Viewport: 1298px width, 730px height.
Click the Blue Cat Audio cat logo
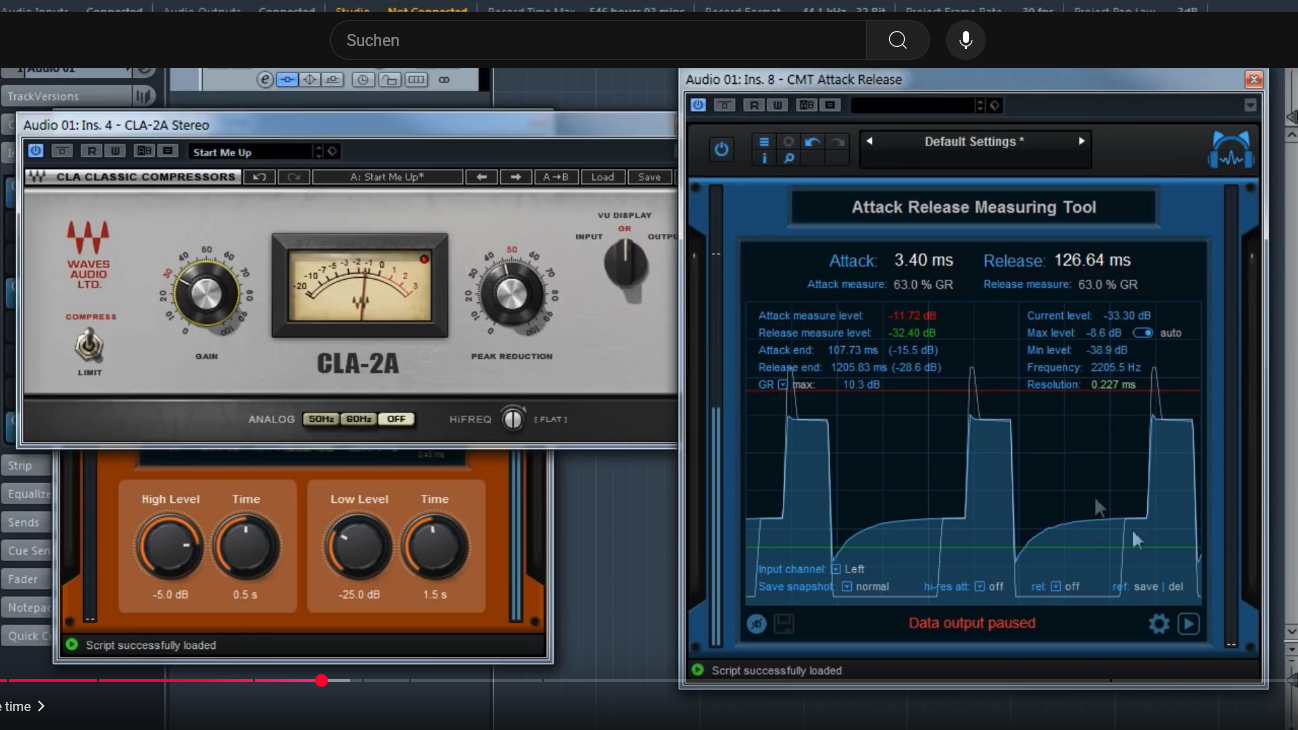pyautogui.click(x=1231, y=148)
